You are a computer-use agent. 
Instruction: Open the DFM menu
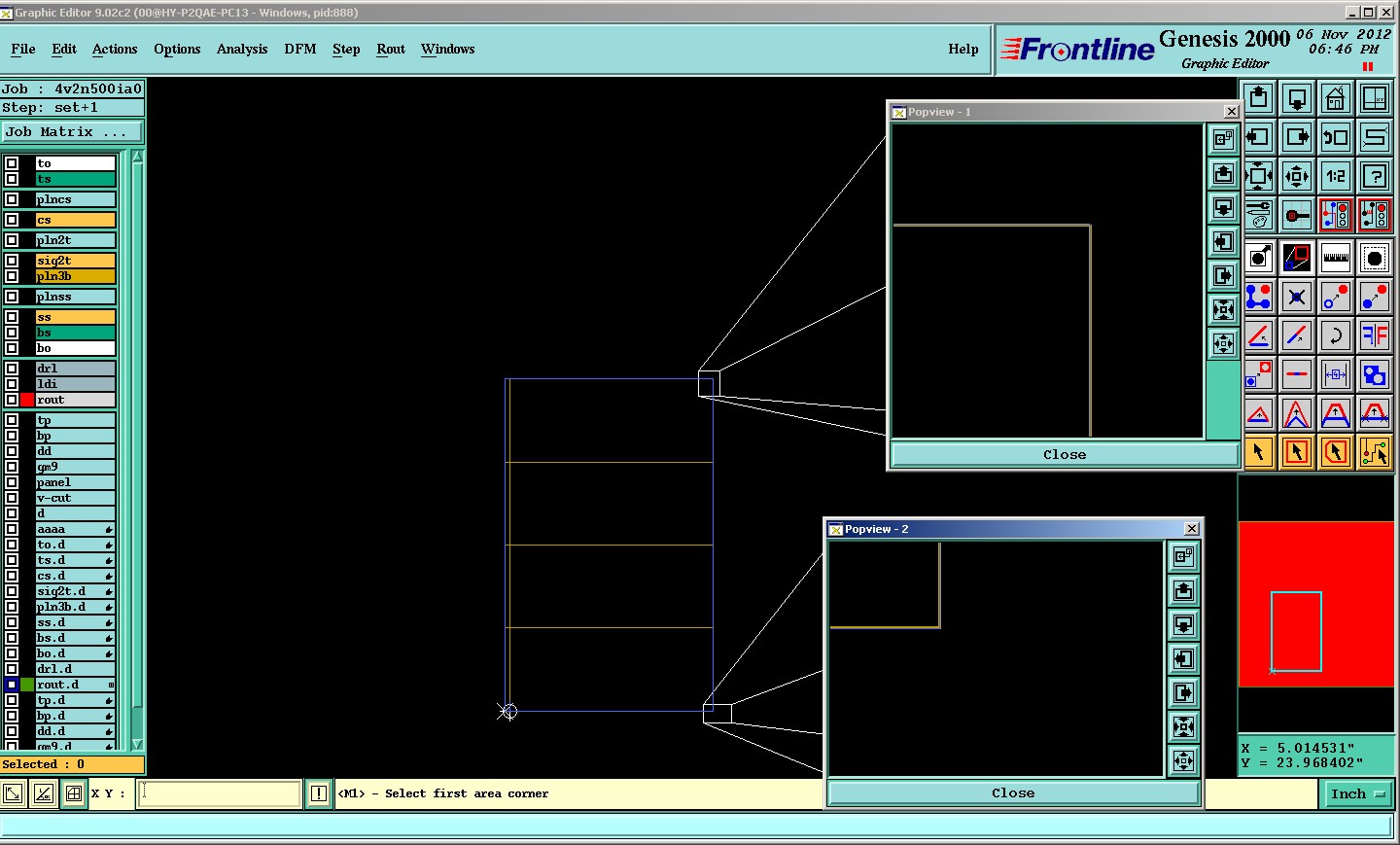coord(300,49)
